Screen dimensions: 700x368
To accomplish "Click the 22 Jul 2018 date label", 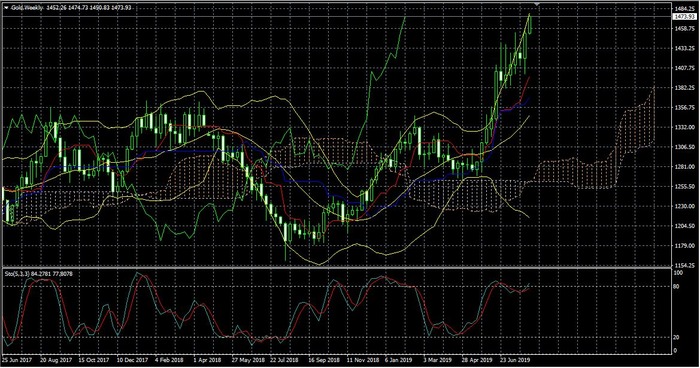I will click(284, 360).
